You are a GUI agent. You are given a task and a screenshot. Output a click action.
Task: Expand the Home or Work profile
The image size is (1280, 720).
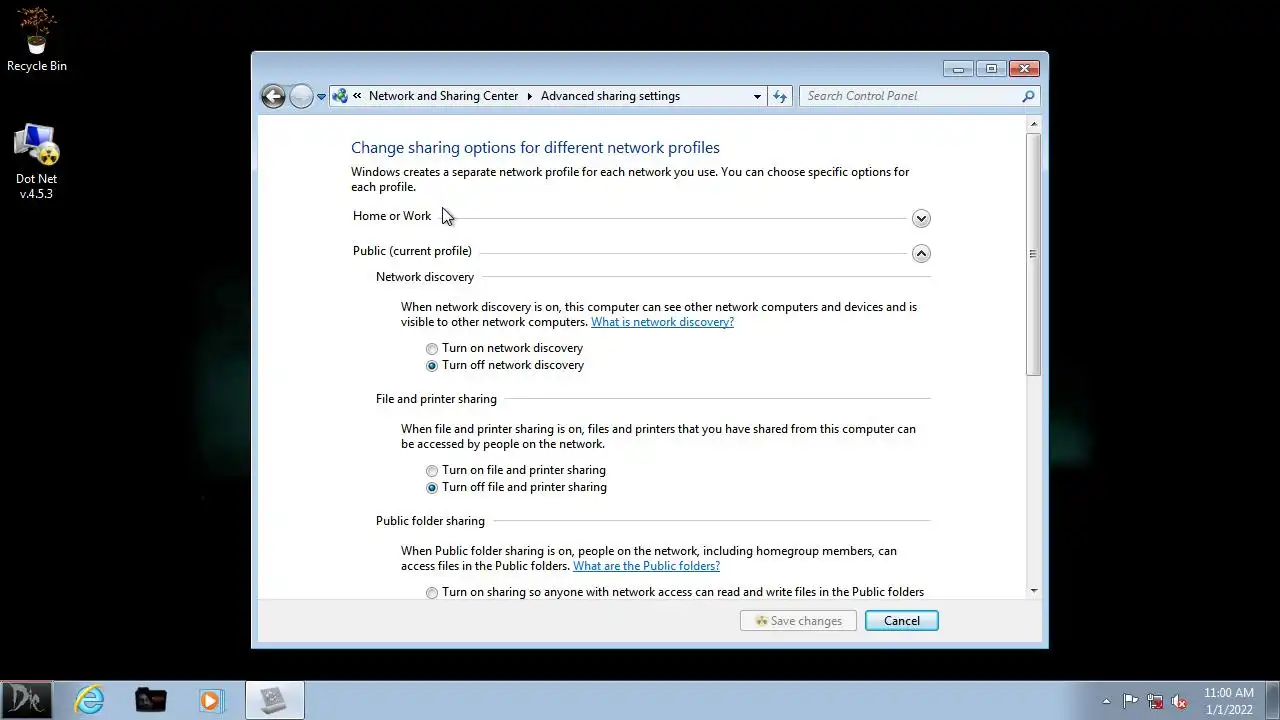[921, 218]
